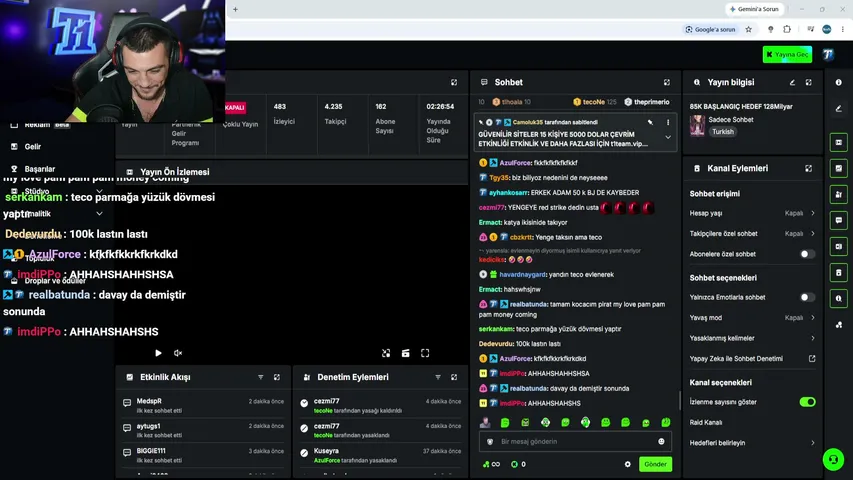Open the Etkinlik Akışı filter dropdown

(x=261, y=377)
